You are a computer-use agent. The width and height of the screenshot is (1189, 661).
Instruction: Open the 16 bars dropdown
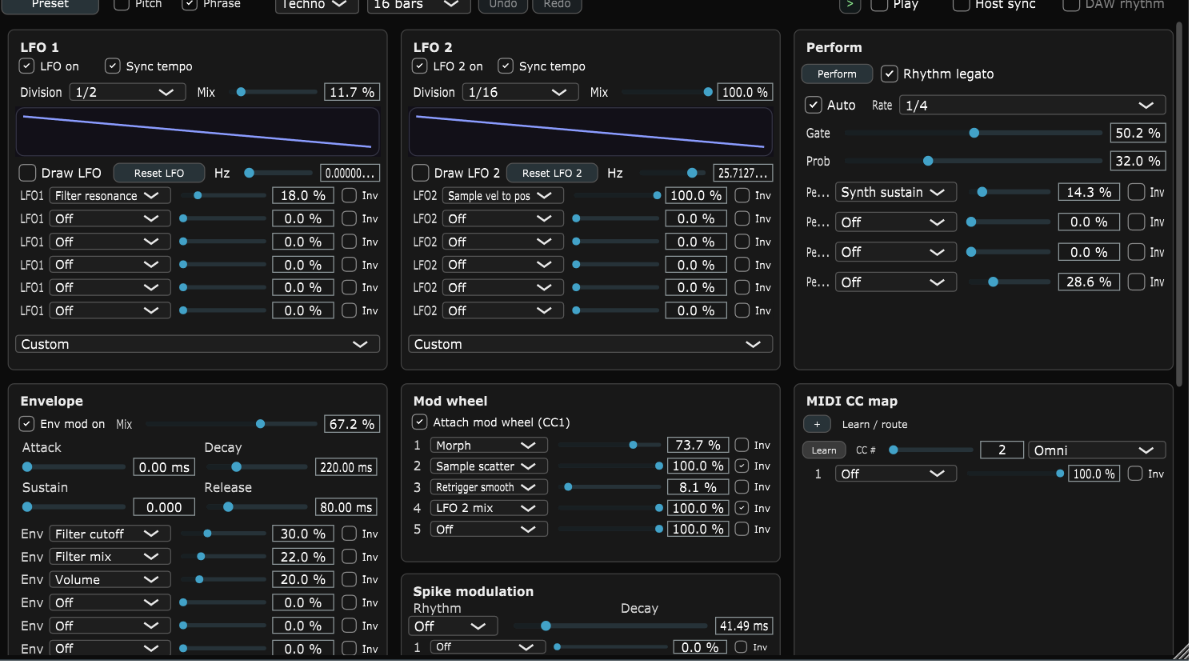click(418, 5)
